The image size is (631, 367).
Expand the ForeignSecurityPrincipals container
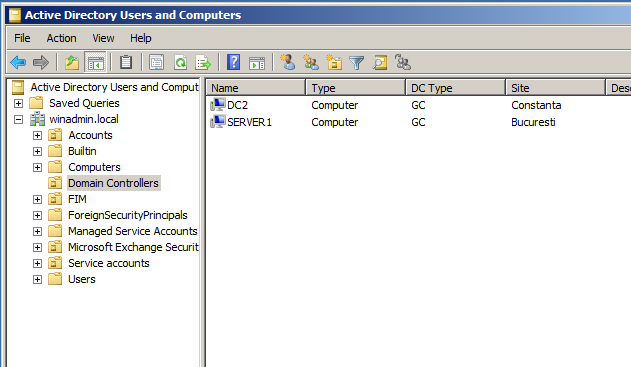coord(37,215)
